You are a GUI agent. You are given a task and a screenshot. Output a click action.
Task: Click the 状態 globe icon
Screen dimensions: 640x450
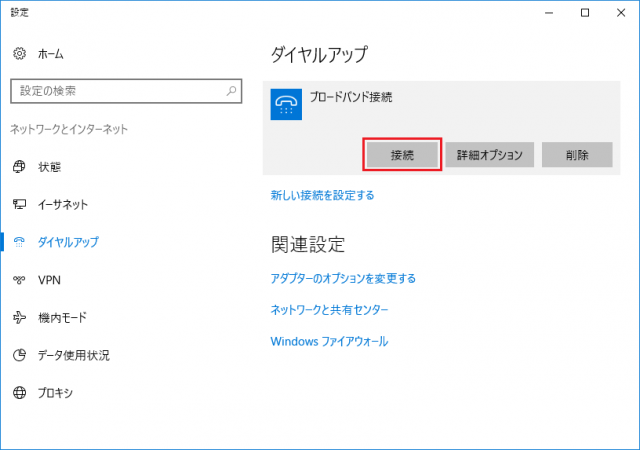[19, 166]
